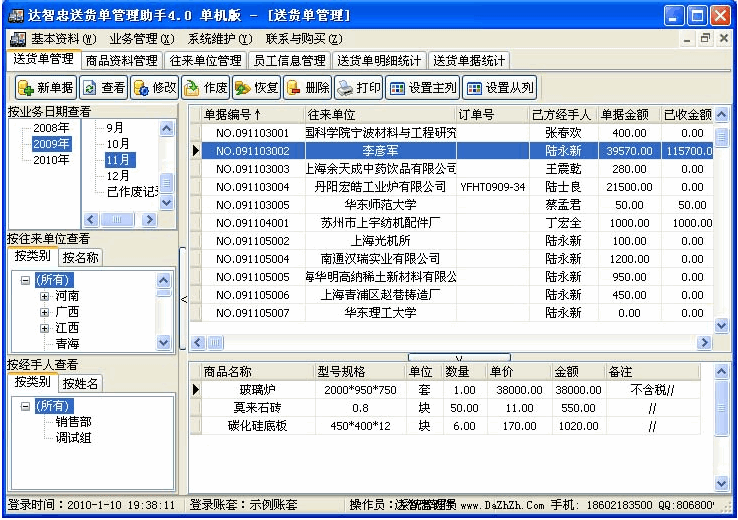This screenshot has height=520, width=738.
Task: Click the 华东师范大学 cell
Action: pos(380,205)
